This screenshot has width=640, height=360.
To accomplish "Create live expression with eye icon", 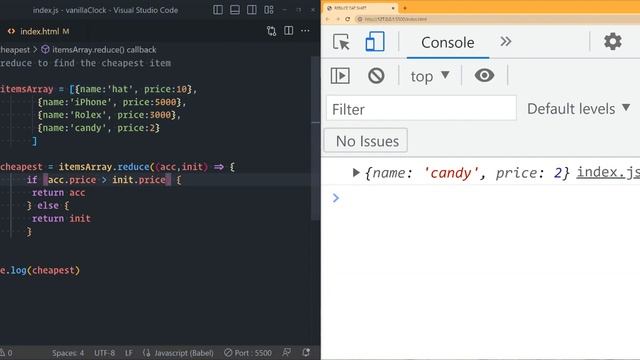I will [484, 76].
